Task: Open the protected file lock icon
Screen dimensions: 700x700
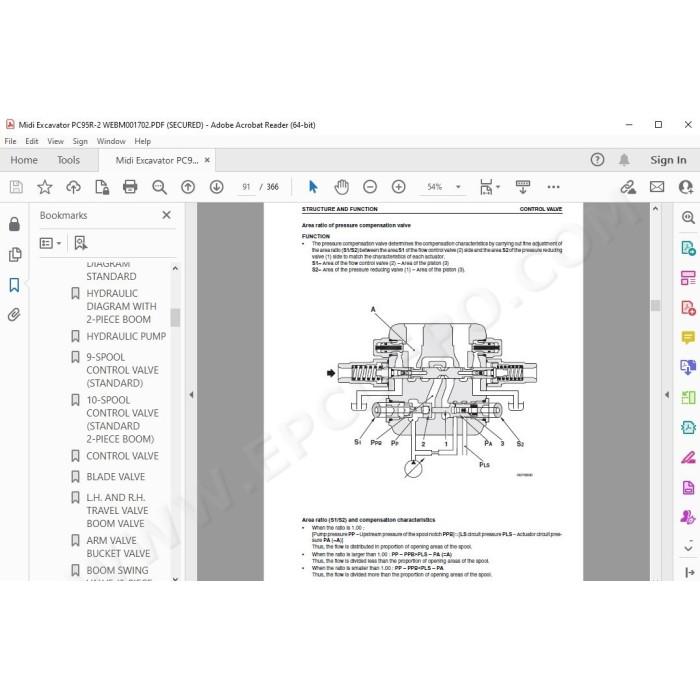Action: click(102, 187)
